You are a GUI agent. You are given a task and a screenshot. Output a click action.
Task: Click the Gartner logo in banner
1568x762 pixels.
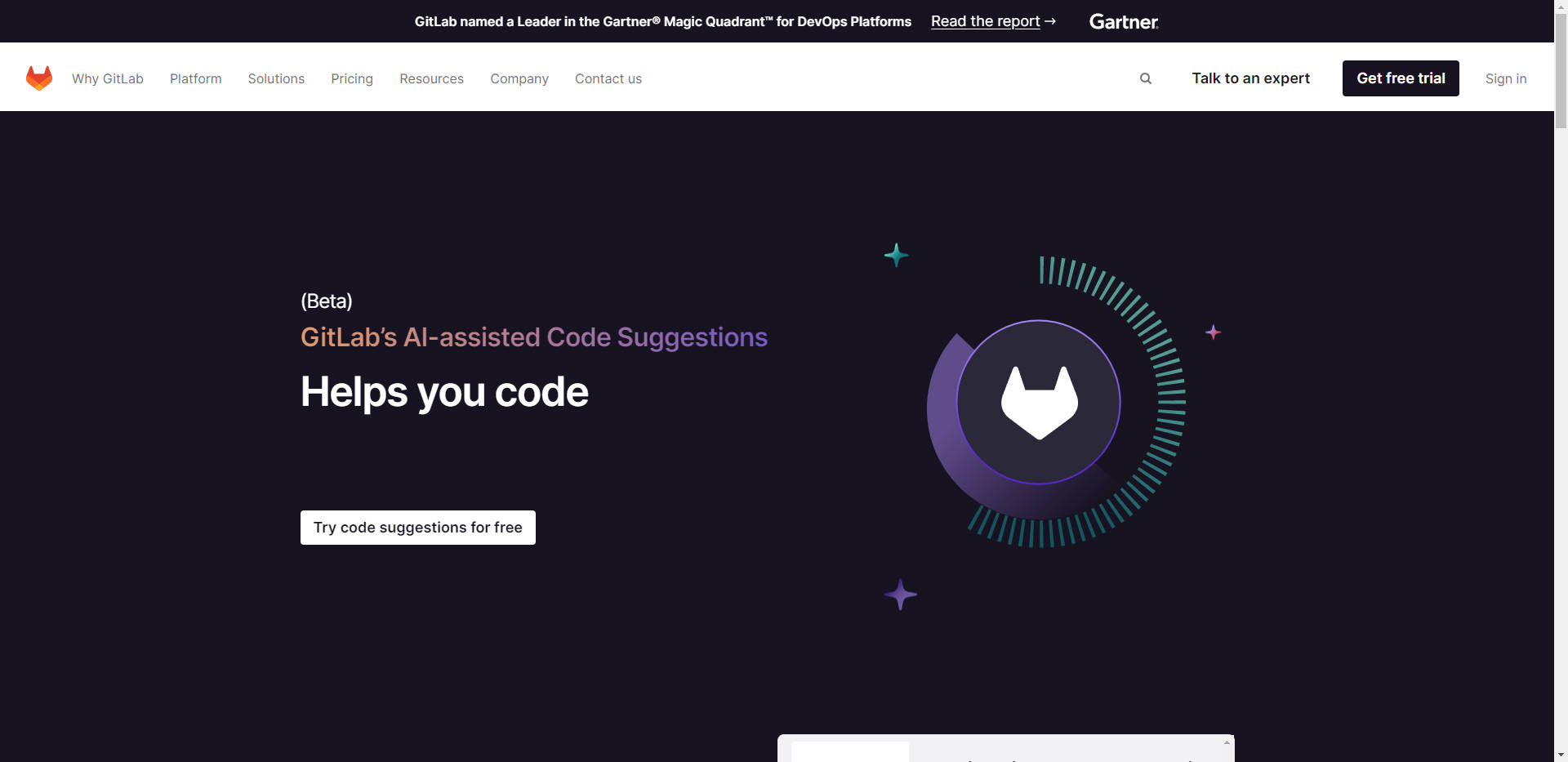1124,21
